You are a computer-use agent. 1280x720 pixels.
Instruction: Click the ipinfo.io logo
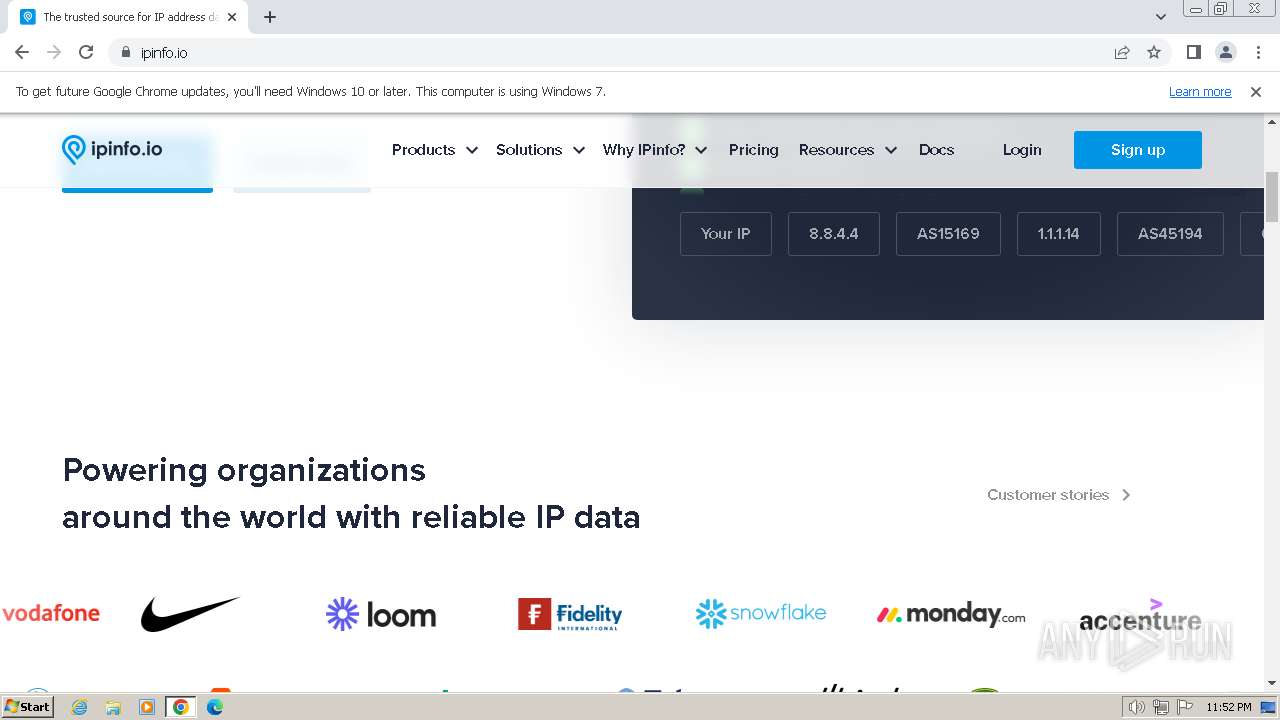point(112,150)
